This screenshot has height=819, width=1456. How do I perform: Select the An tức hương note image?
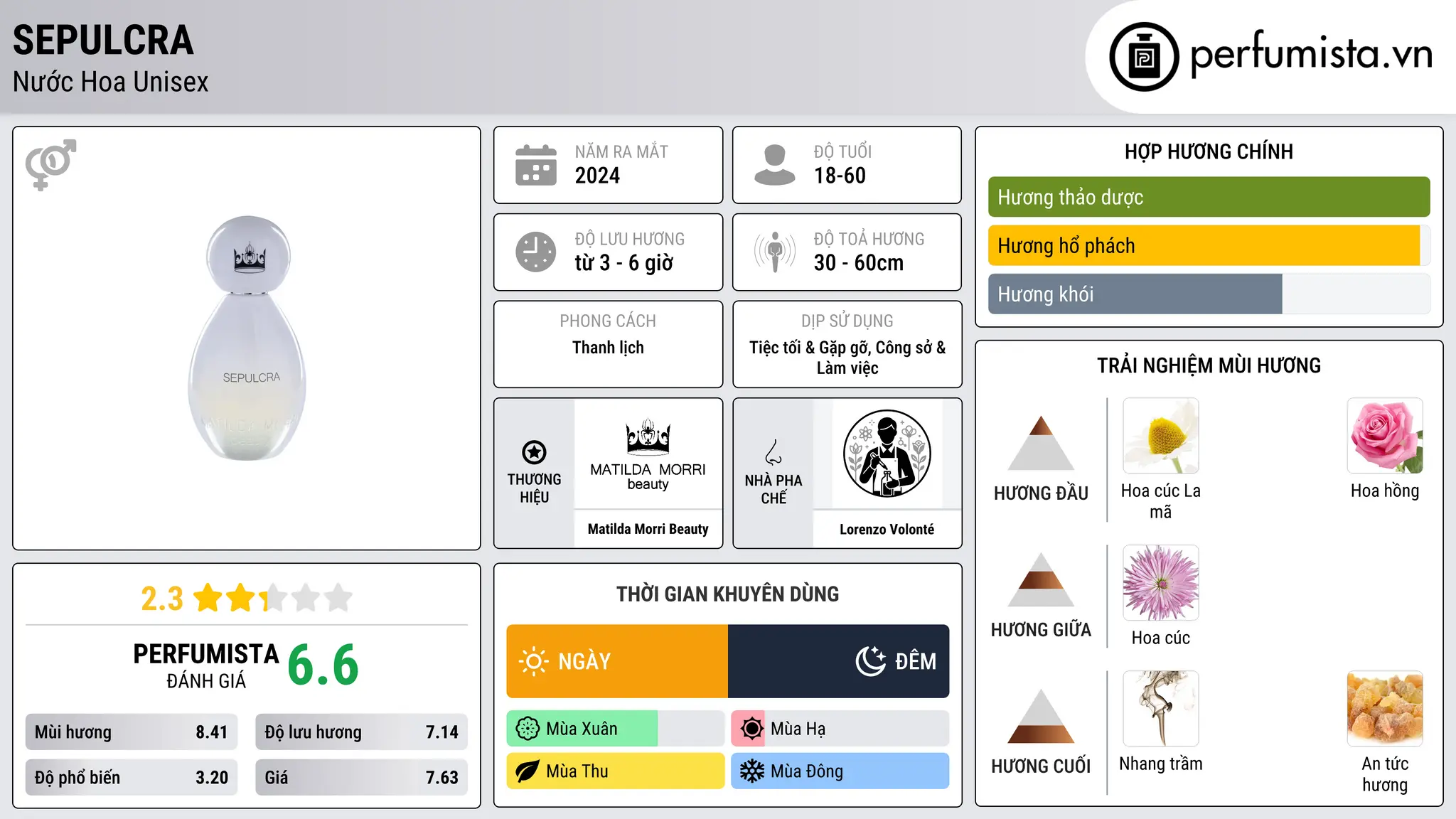[x=1385, y=709]
